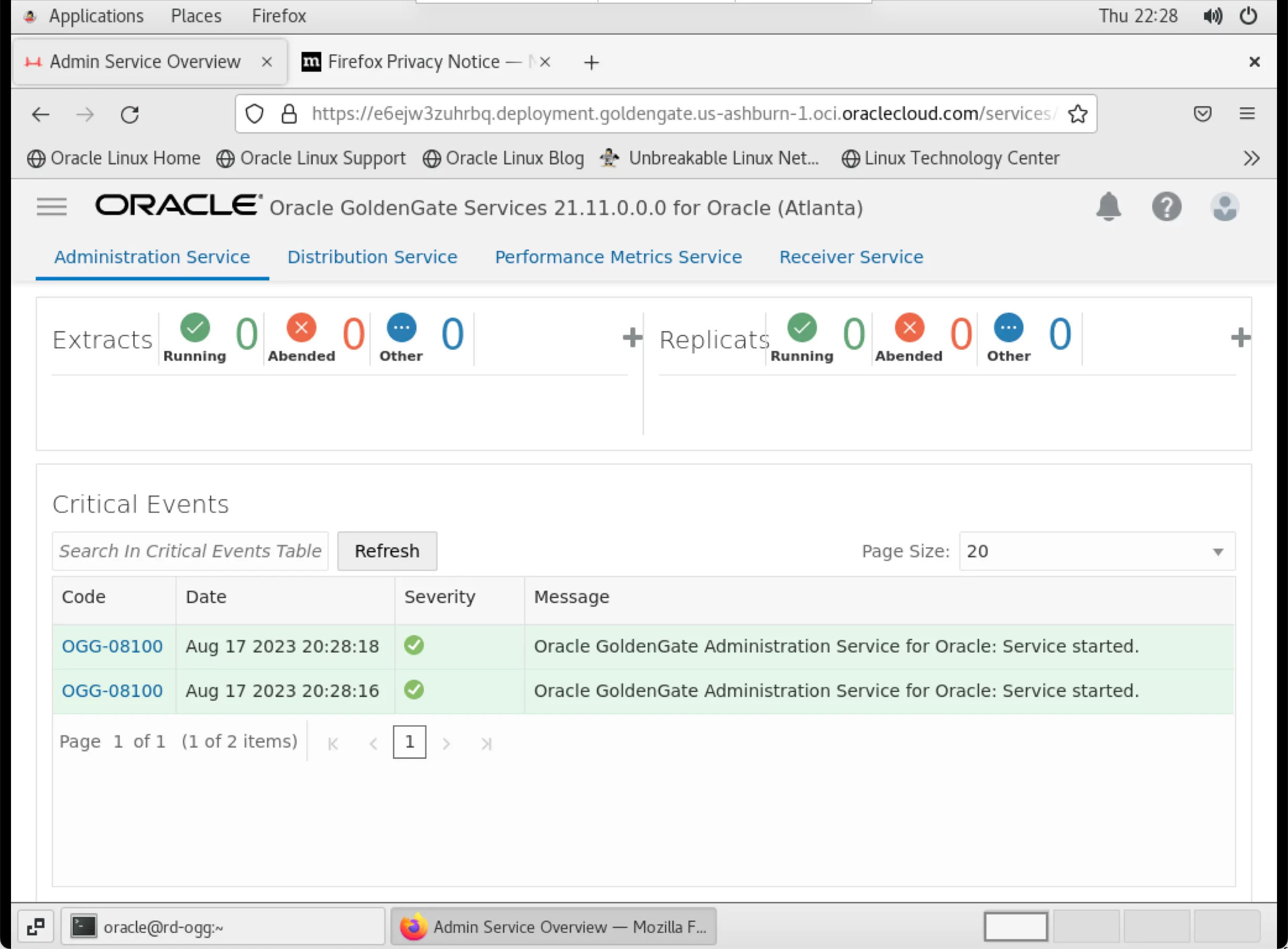Image resolution: width=1288 pixels, height=949 pixels.
Task: Switch to Receiver Service tab
Action: [851, 257]
